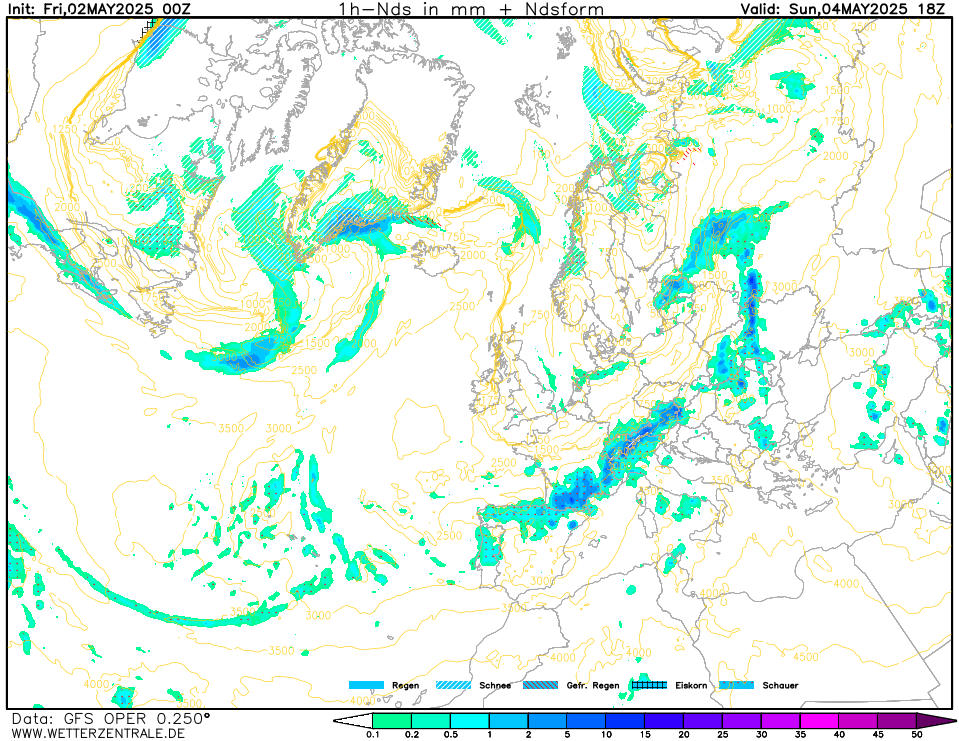Click color scale segment between 15 and 20
959x741 pixels.
(664, 720)
